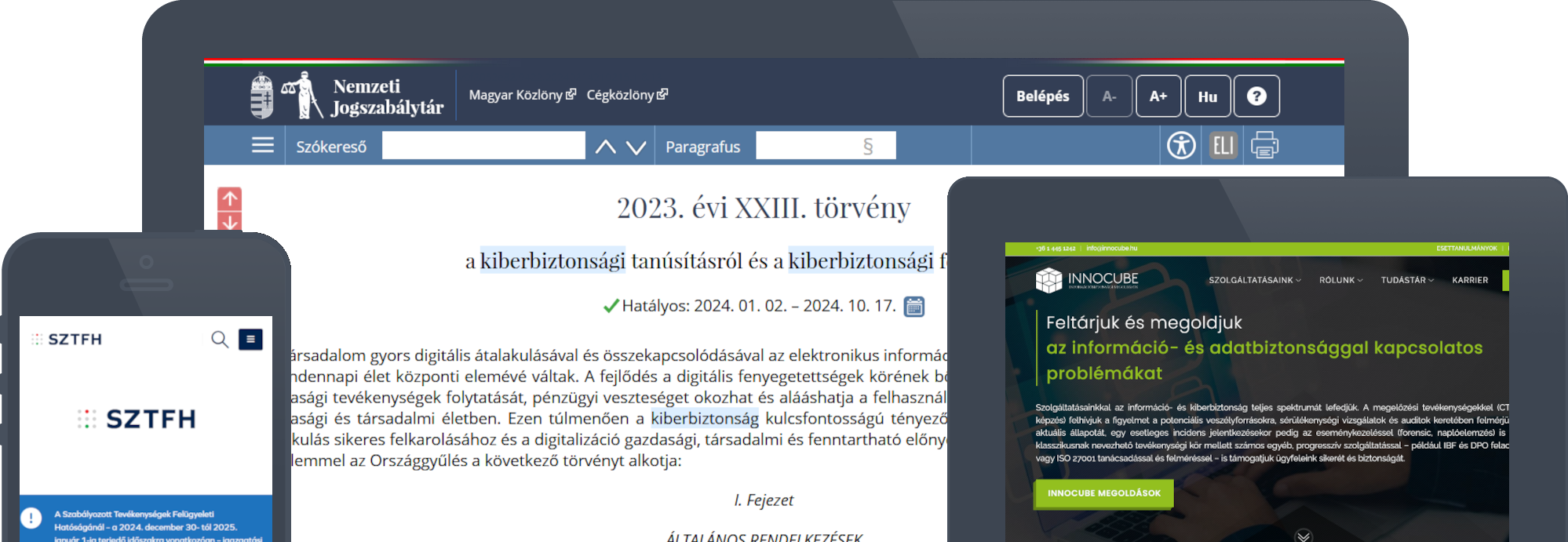The height and width of the screenshot is (542, 1568).
Task: Click into the Szókereső search field
Action: click(x=483, y=146)
